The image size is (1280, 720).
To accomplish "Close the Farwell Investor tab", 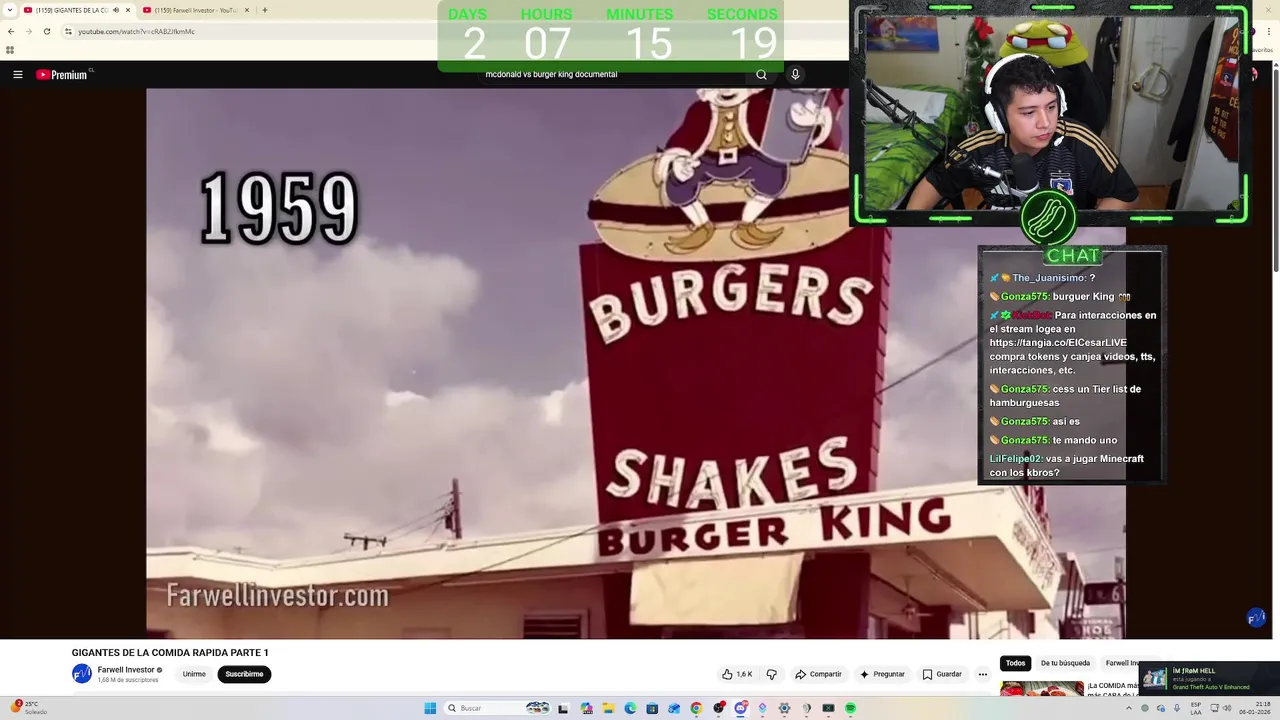I will coord(247,10).
